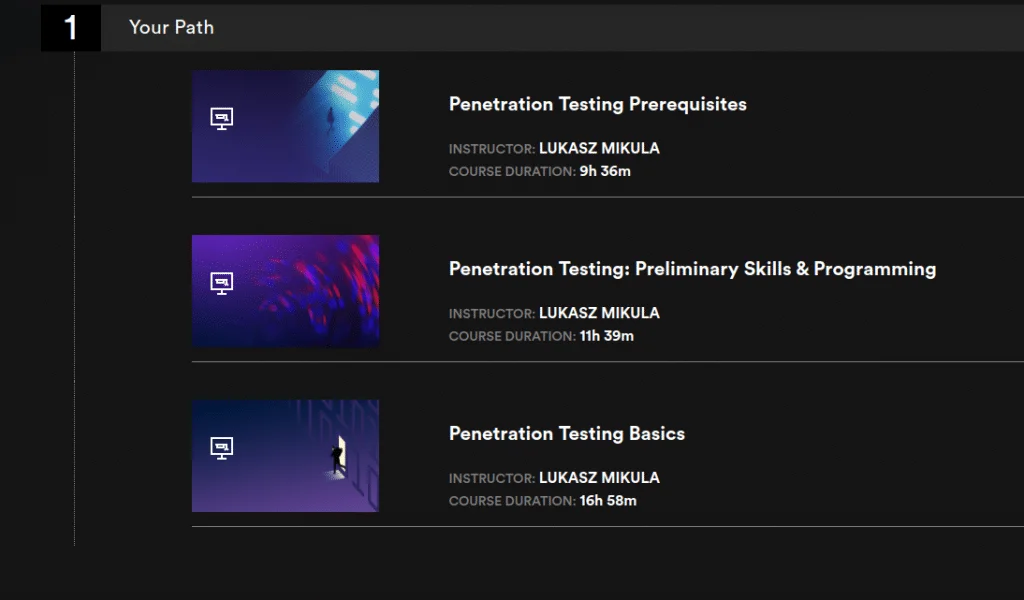
Task: Click the COURSE DURATION label of Preliminary Skills course
Action: pyautogui.click(x=512, y=336)
